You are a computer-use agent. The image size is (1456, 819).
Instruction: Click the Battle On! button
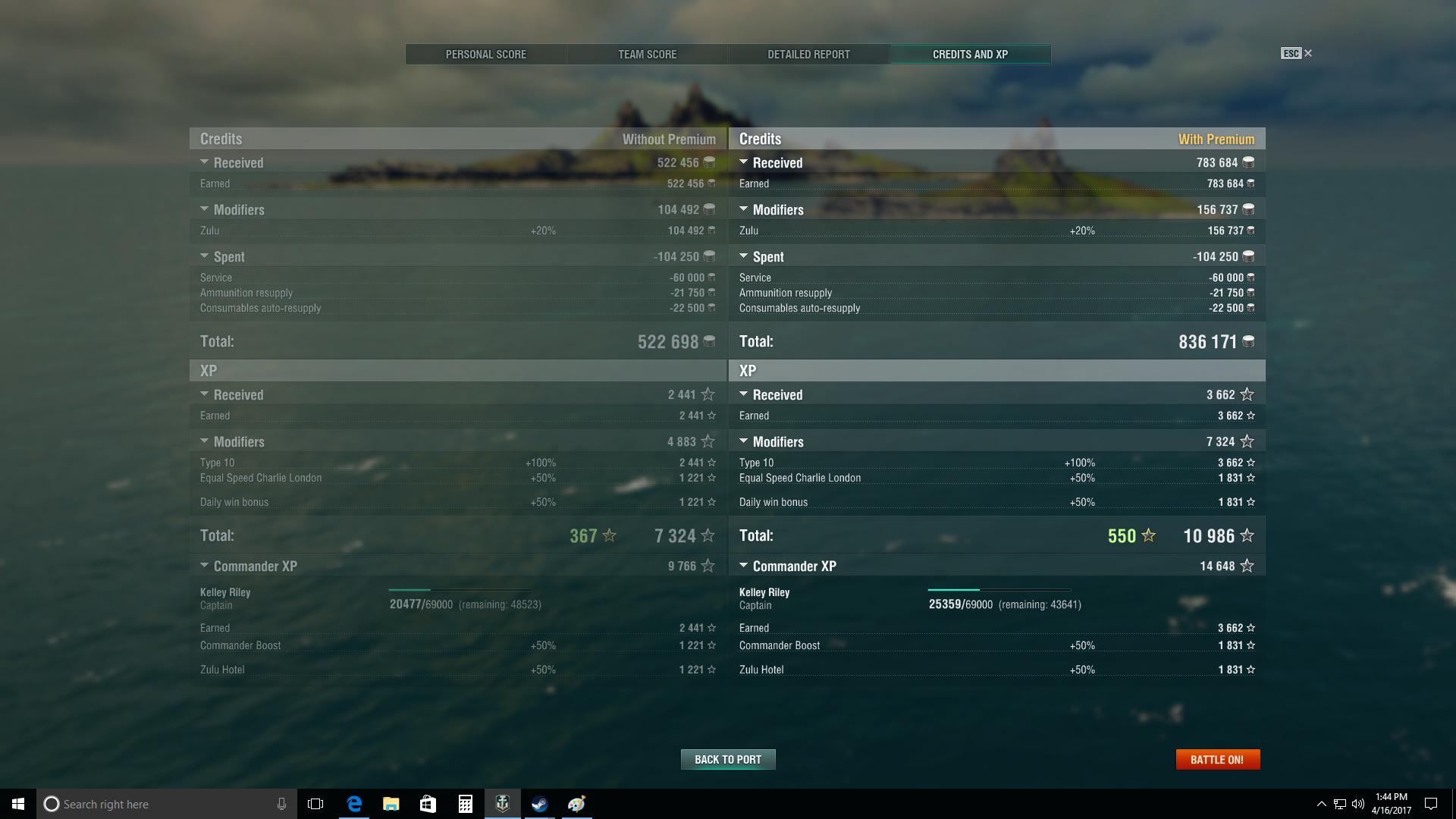(1217, 759)
